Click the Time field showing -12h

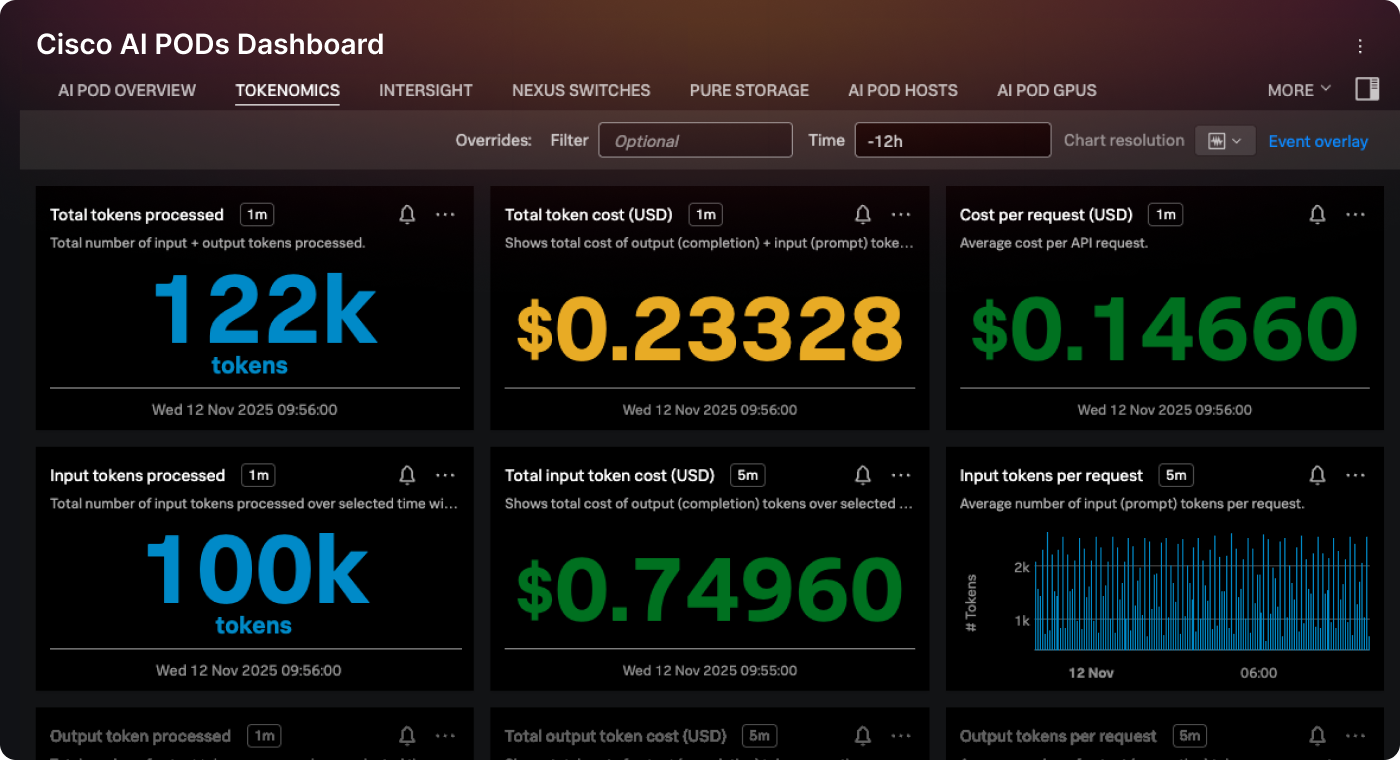point(953,140)
